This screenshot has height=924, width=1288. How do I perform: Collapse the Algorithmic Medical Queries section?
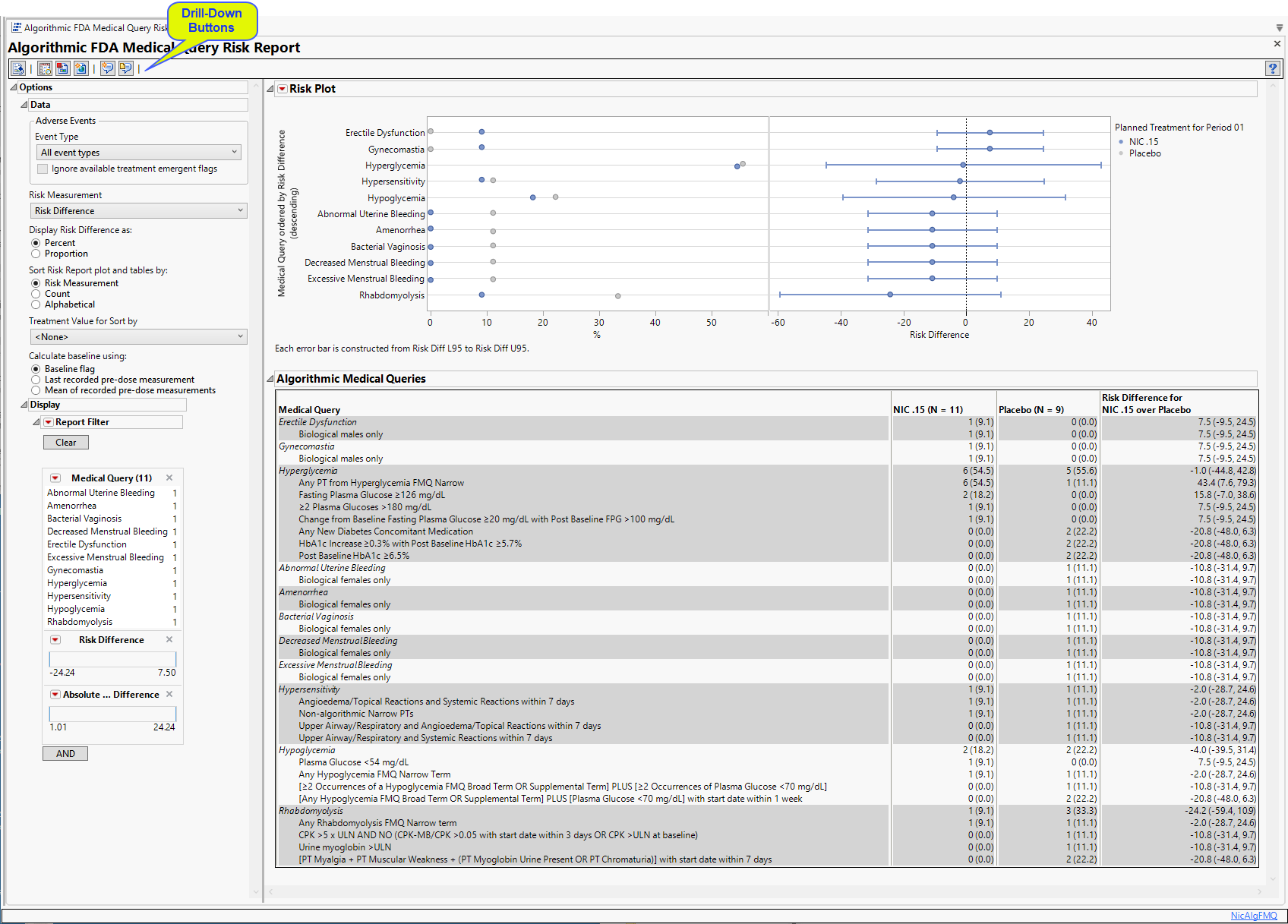(270, 379)
